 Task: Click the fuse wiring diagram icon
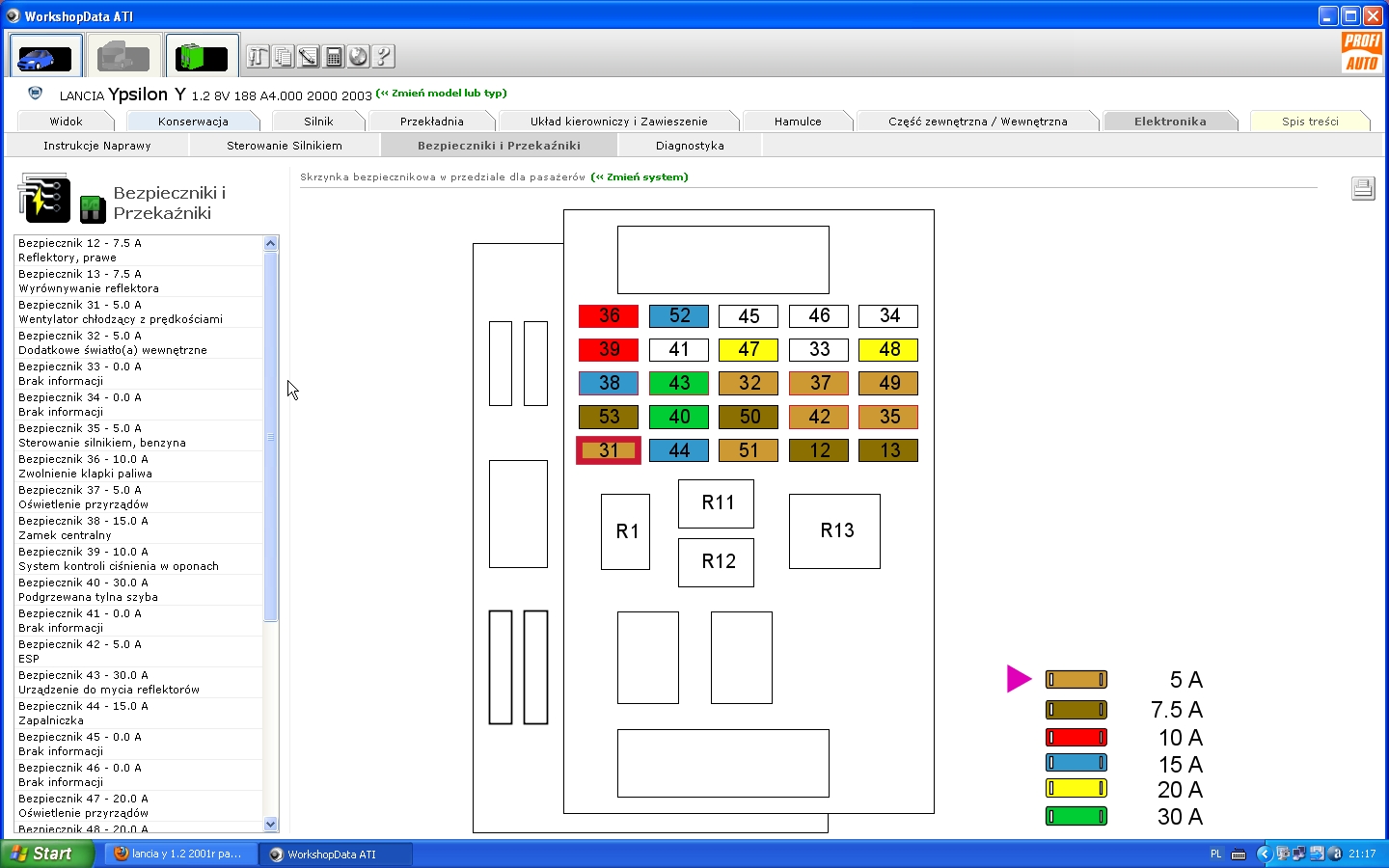point(44,198)
